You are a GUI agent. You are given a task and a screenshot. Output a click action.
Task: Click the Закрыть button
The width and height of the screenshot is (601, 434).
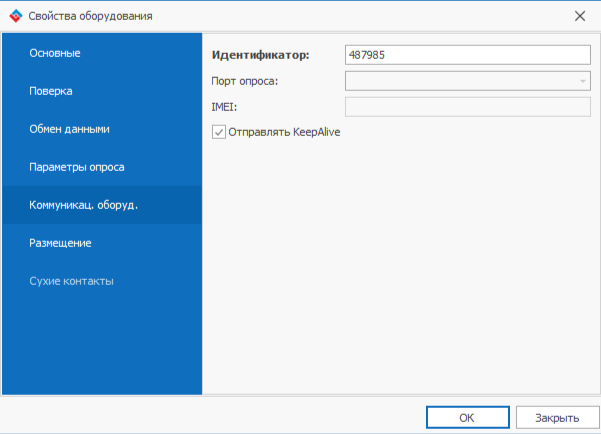coord(555,417)
